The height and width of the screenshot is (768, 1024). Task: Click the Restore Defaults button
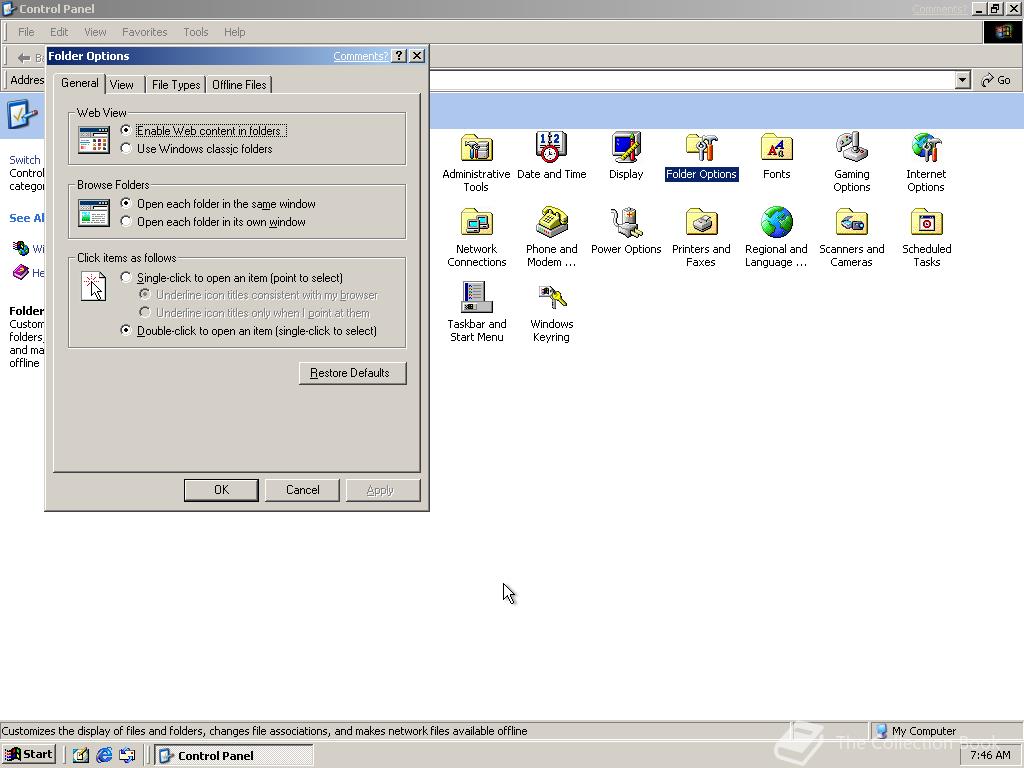click(353, 373)
